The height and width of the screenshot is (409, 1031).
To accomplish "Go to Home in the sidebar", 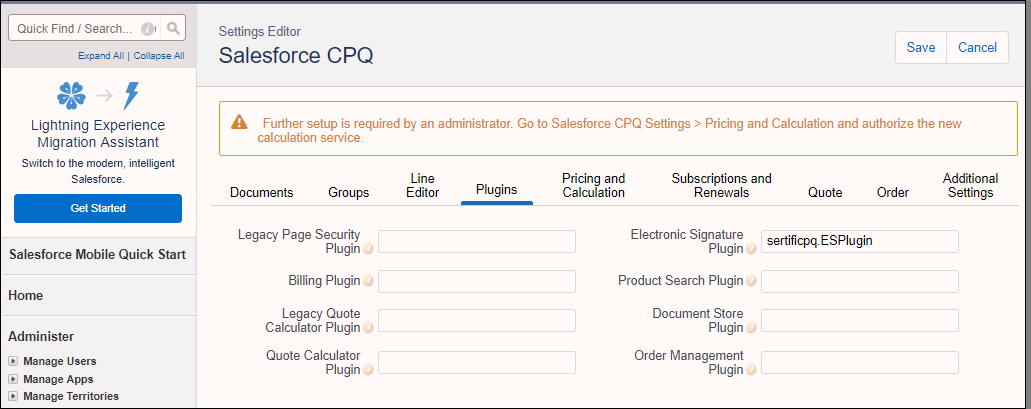I will (x=26, y=296).
